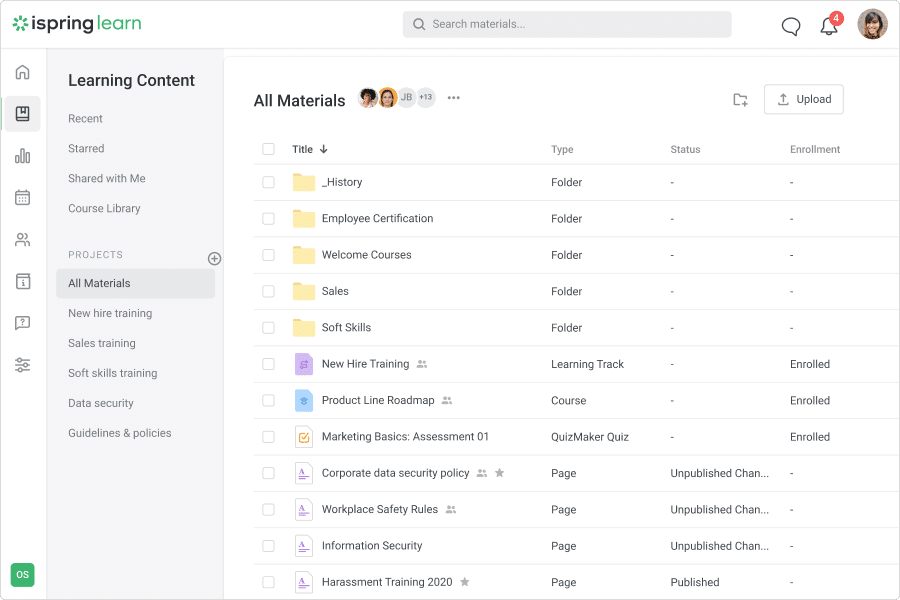Open the three-dot menu beside All Materials
The height and width of the screenshot is (600, 900).
pos(454,98)
